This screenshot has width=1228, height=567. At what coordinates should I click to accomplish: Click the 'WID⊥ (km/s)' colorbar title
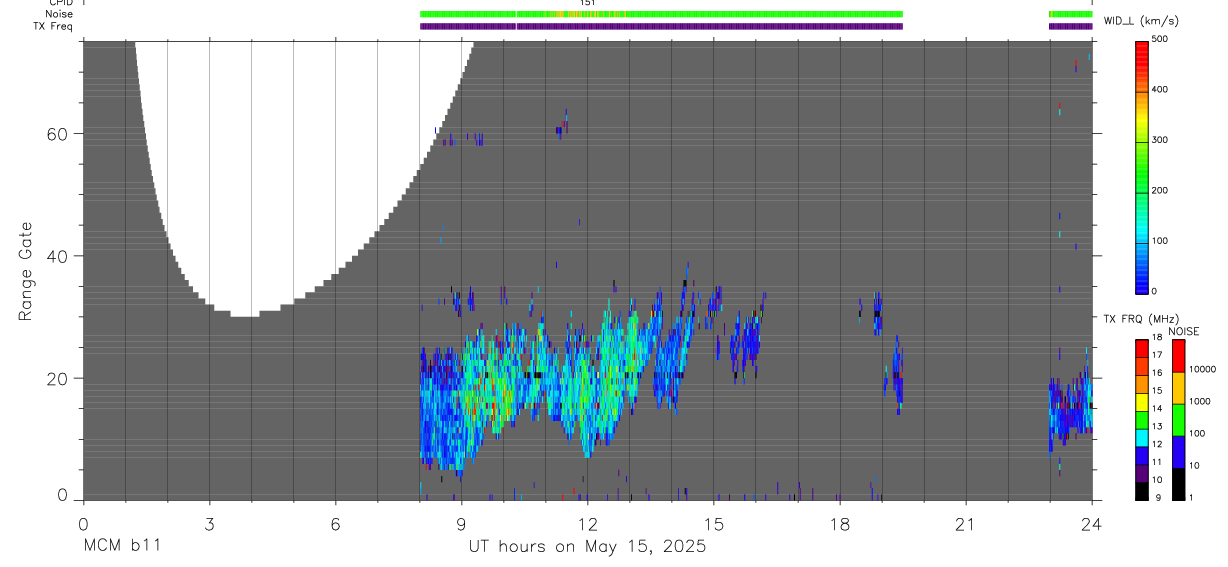(x=1143, y=20)
